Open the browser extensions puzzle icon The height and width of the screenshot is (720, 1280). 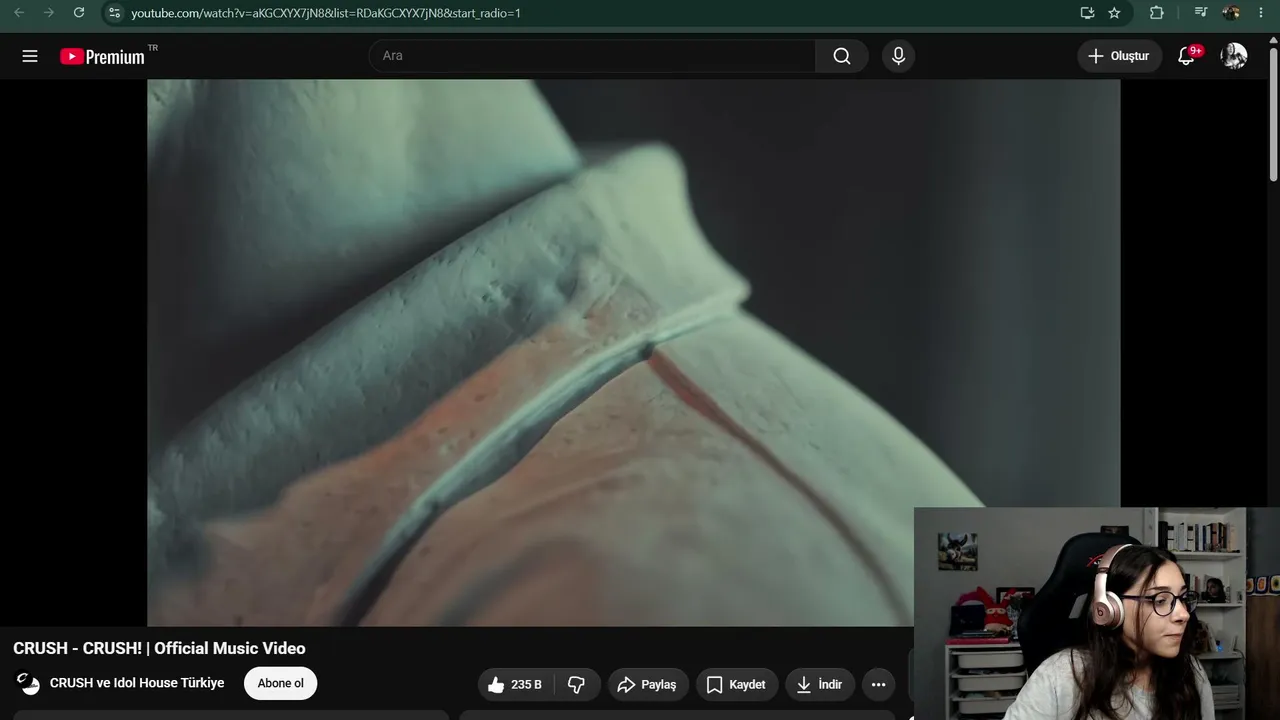pyautogui.click(x=1156, y=13)
